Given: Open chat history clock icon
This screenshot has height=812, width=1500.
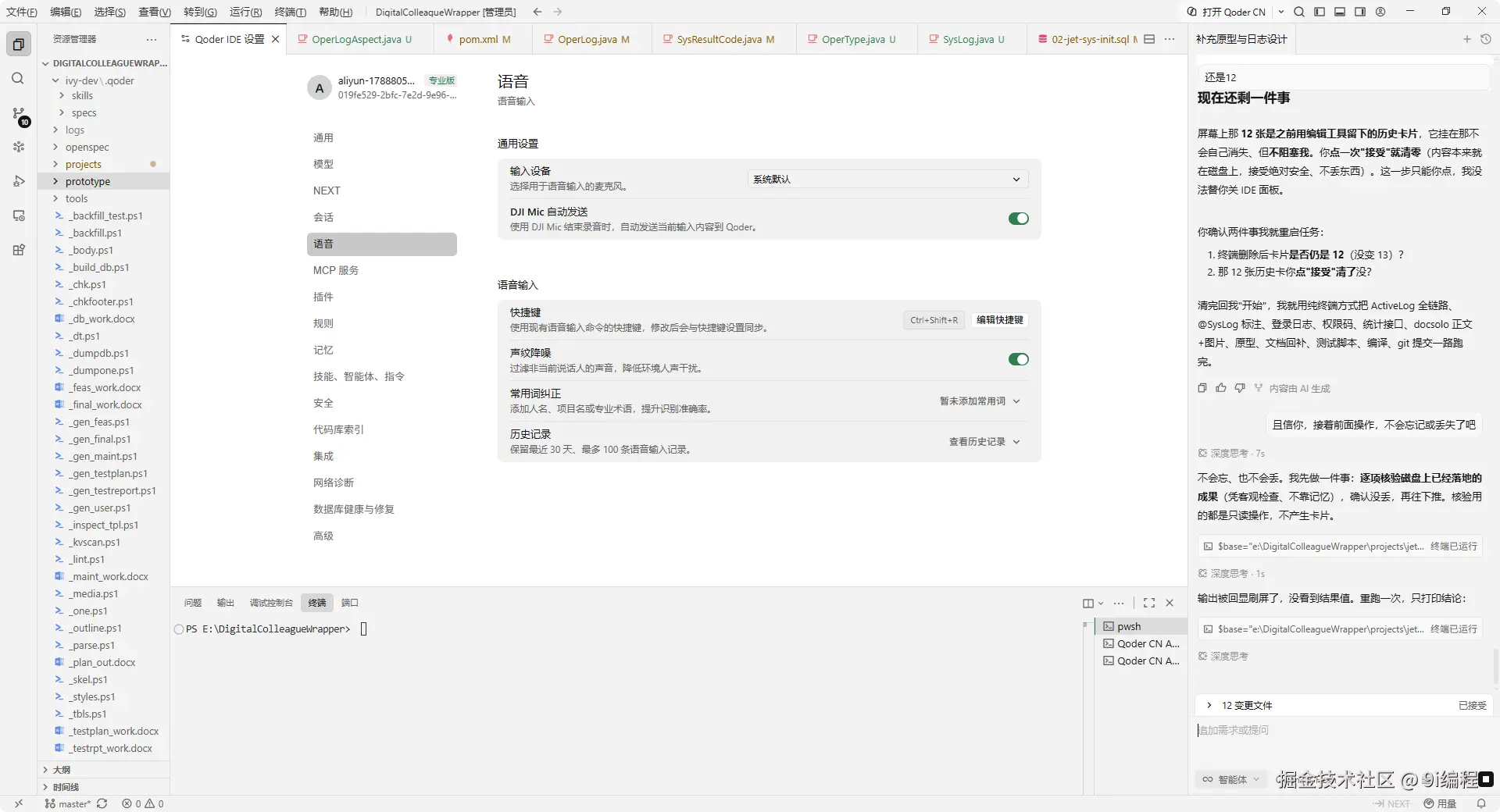Looking at the screenshot, I should 1485,39.
